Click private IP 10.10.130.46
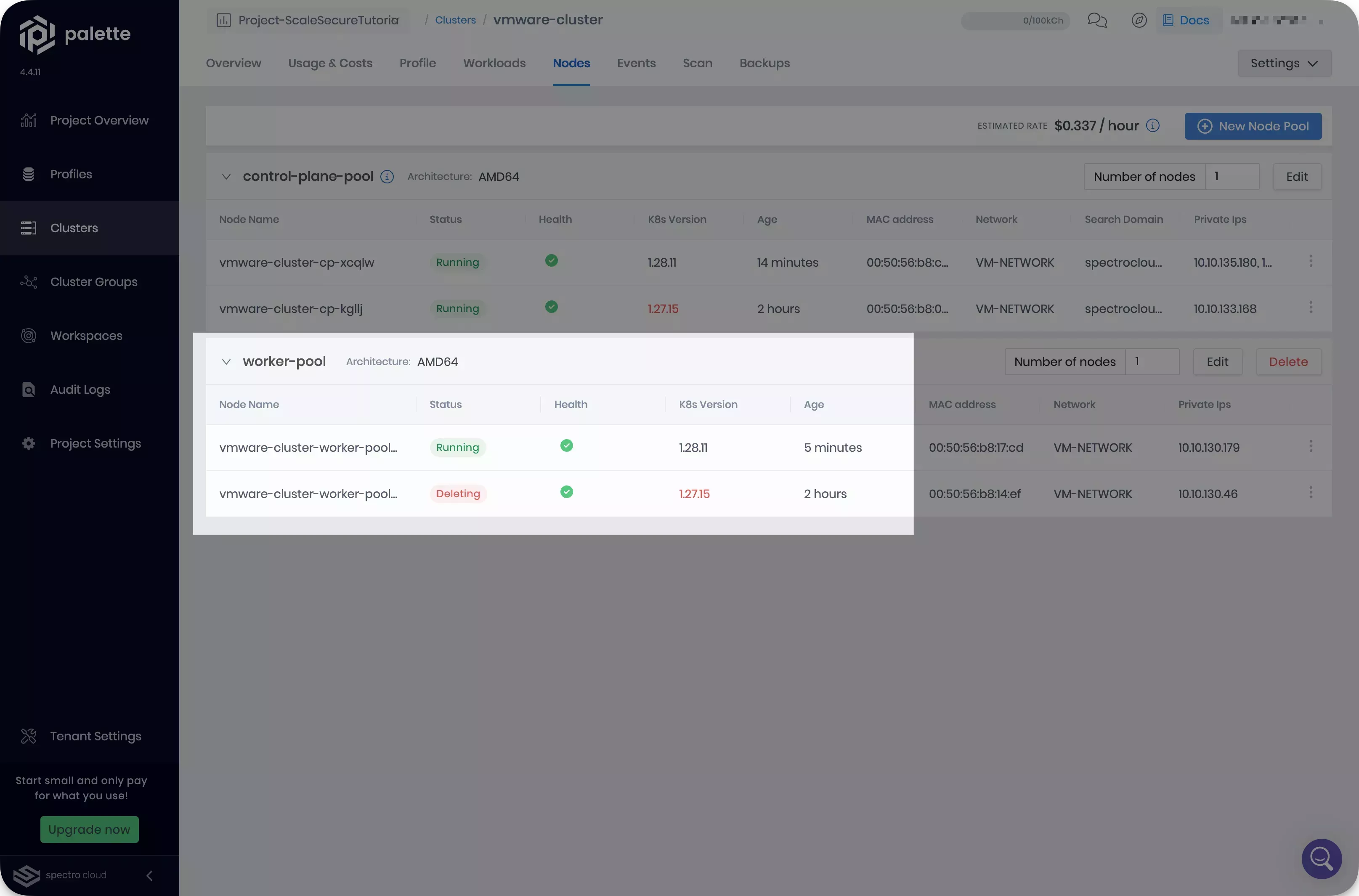Image resolution: width=1359 pixels, height=896 pixels. 1208,494
